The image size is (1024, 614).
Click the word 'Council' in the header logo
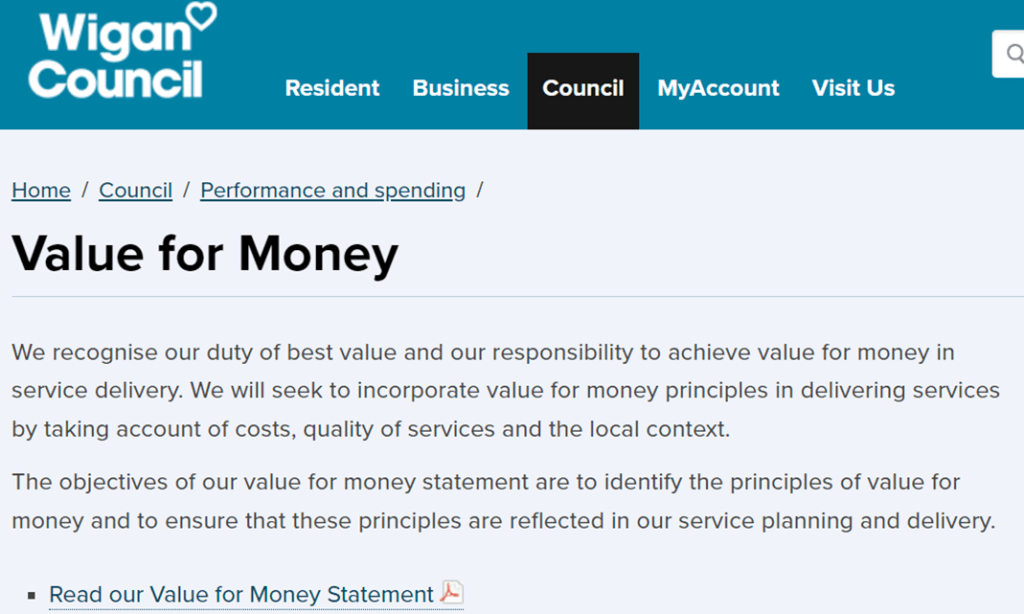pyautogui.click(x=115, y=78)
